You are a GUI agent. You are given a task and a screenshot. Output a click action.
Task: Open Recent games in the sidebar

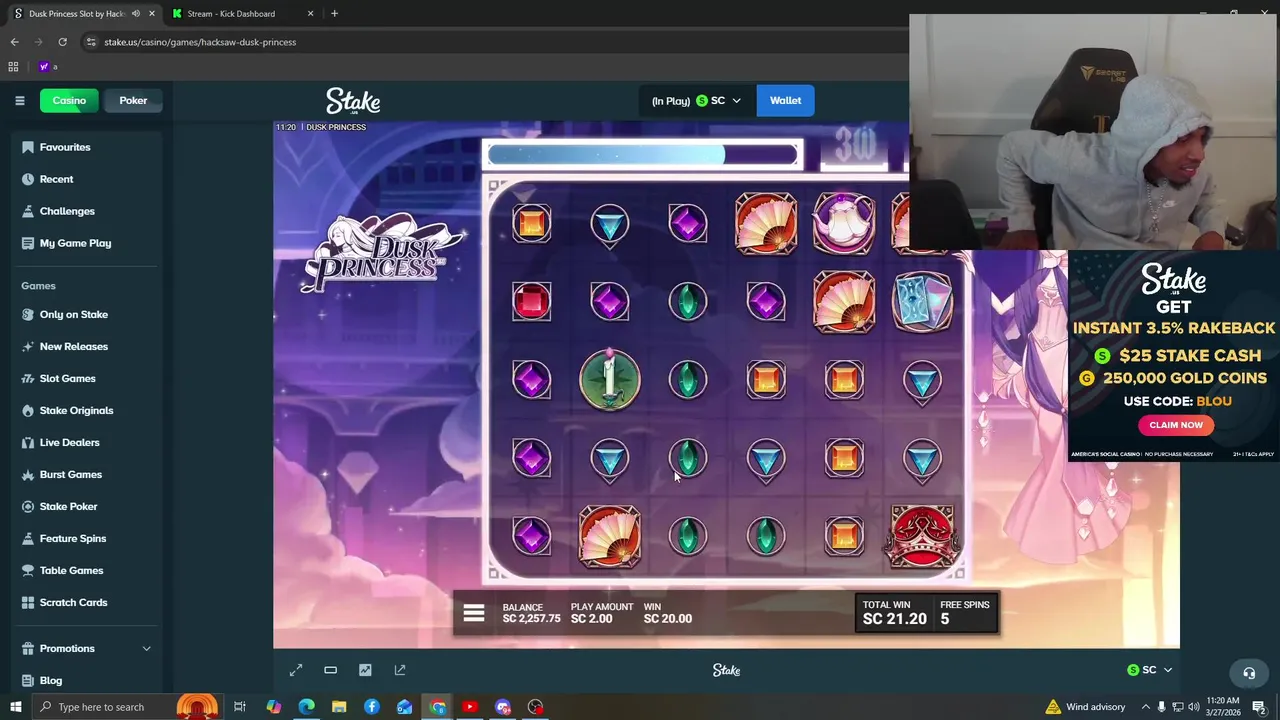pyautogui.click(x=56, y=179)
